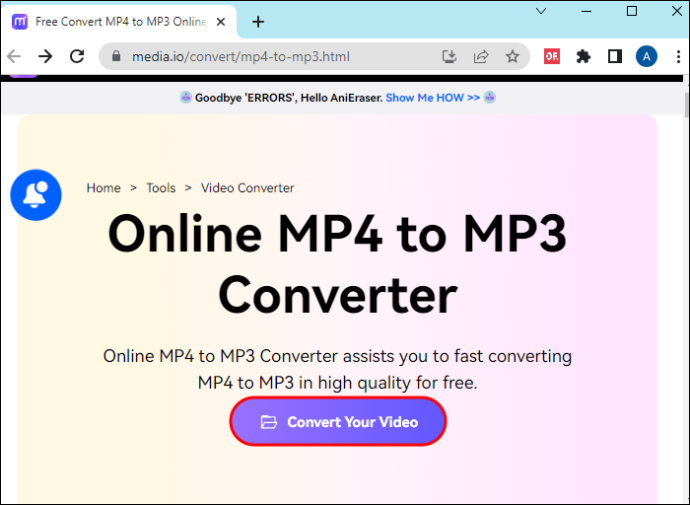Open Video Converter breadcrumb

(247, 188)
